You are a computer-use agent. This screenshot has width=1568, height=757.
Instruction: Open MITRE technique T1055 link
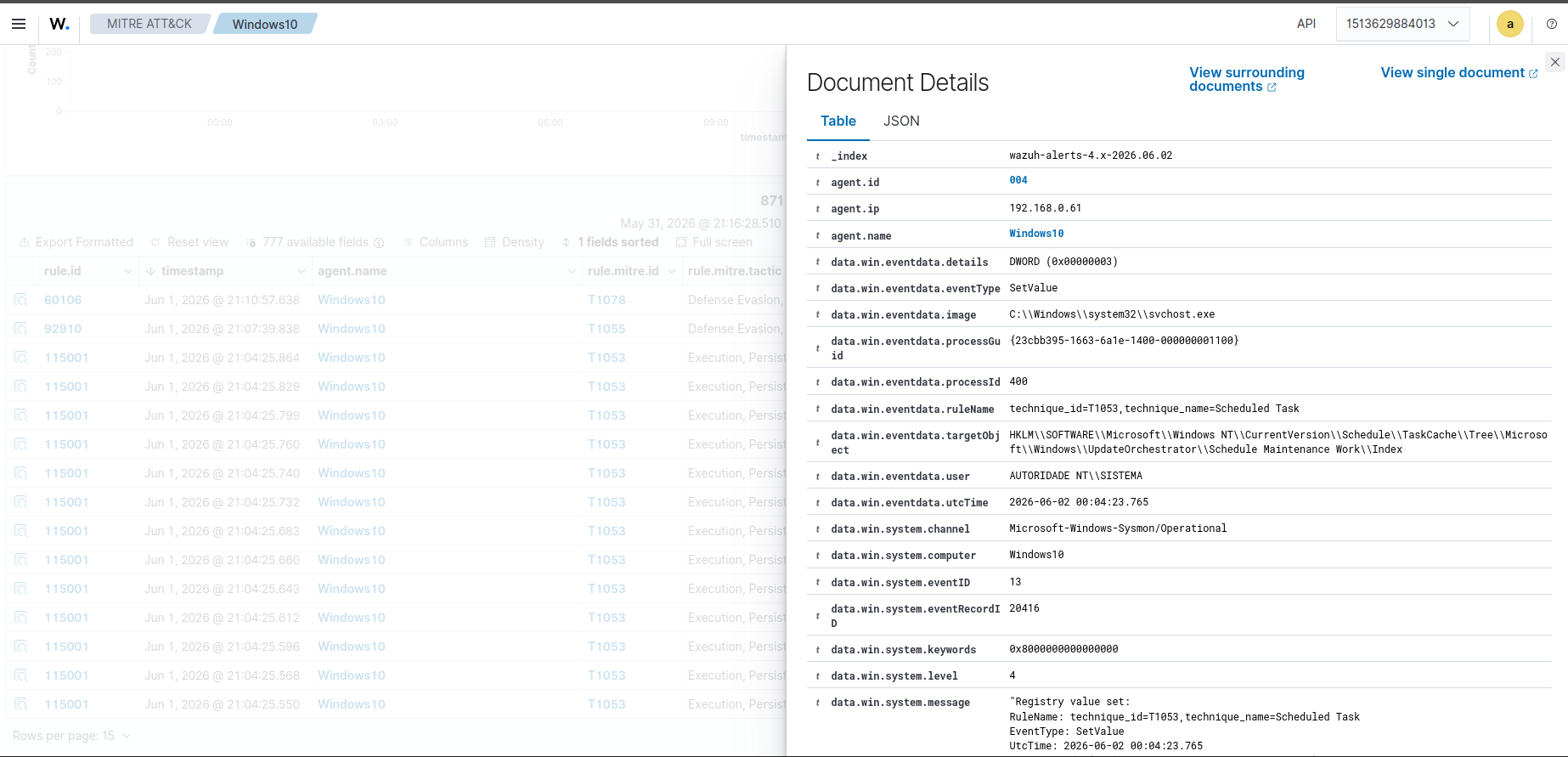pos(606,329)
